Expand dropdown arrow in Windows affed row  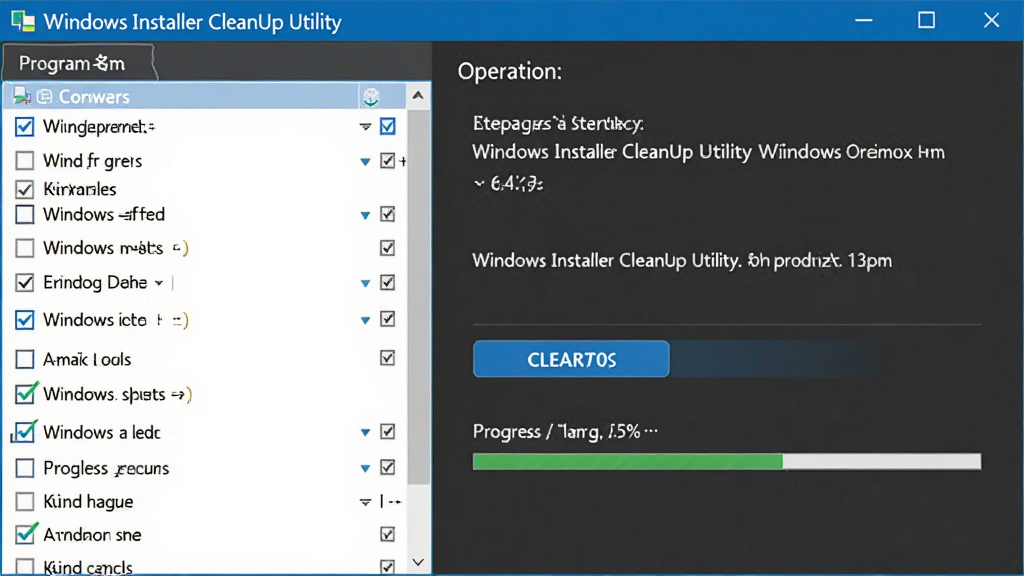point(365,215)
